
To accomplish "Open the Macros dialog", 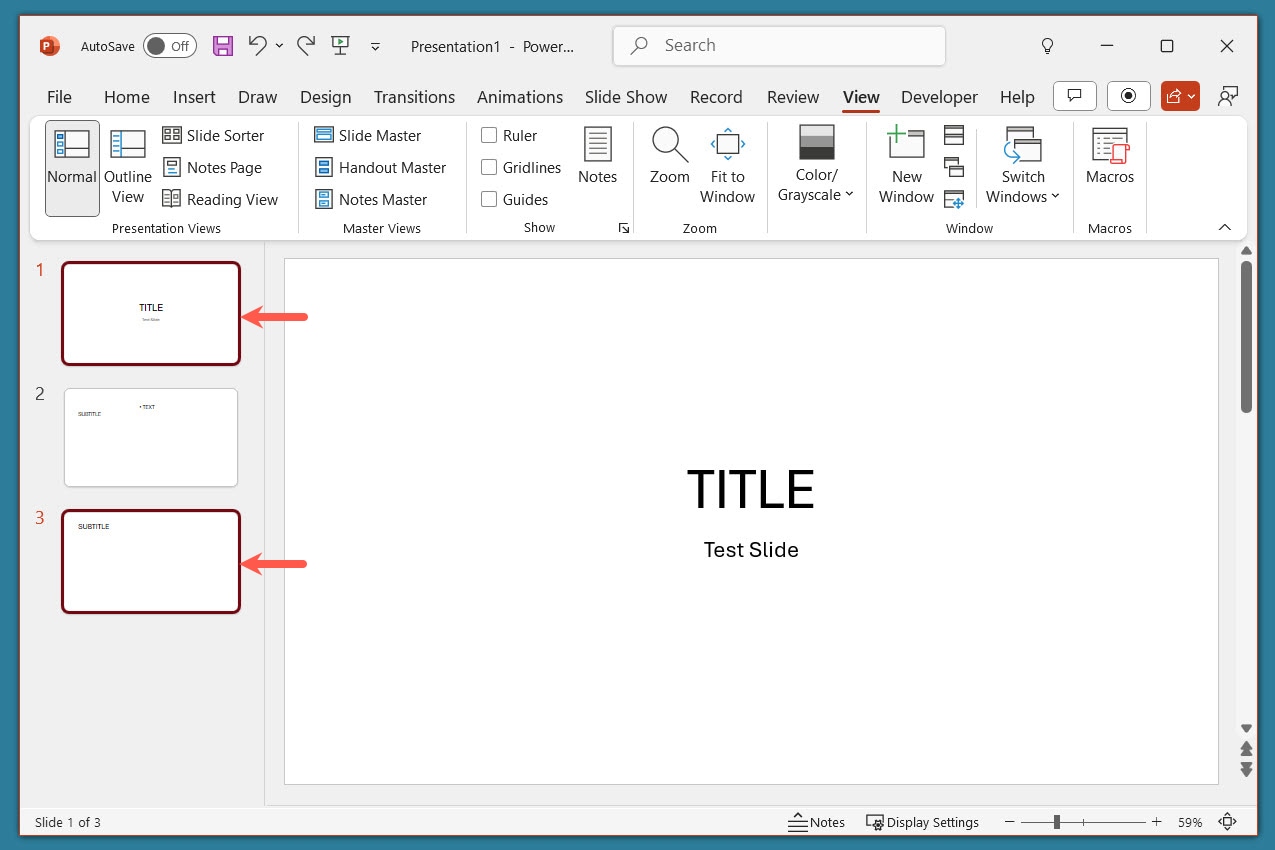I will click(1110, 156).
